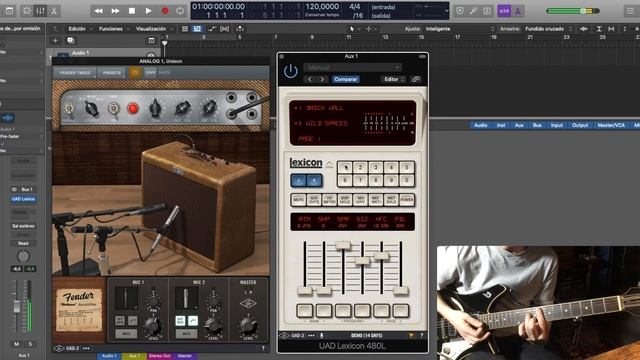Click the MIC 1 mute button

tap(126, 334)
